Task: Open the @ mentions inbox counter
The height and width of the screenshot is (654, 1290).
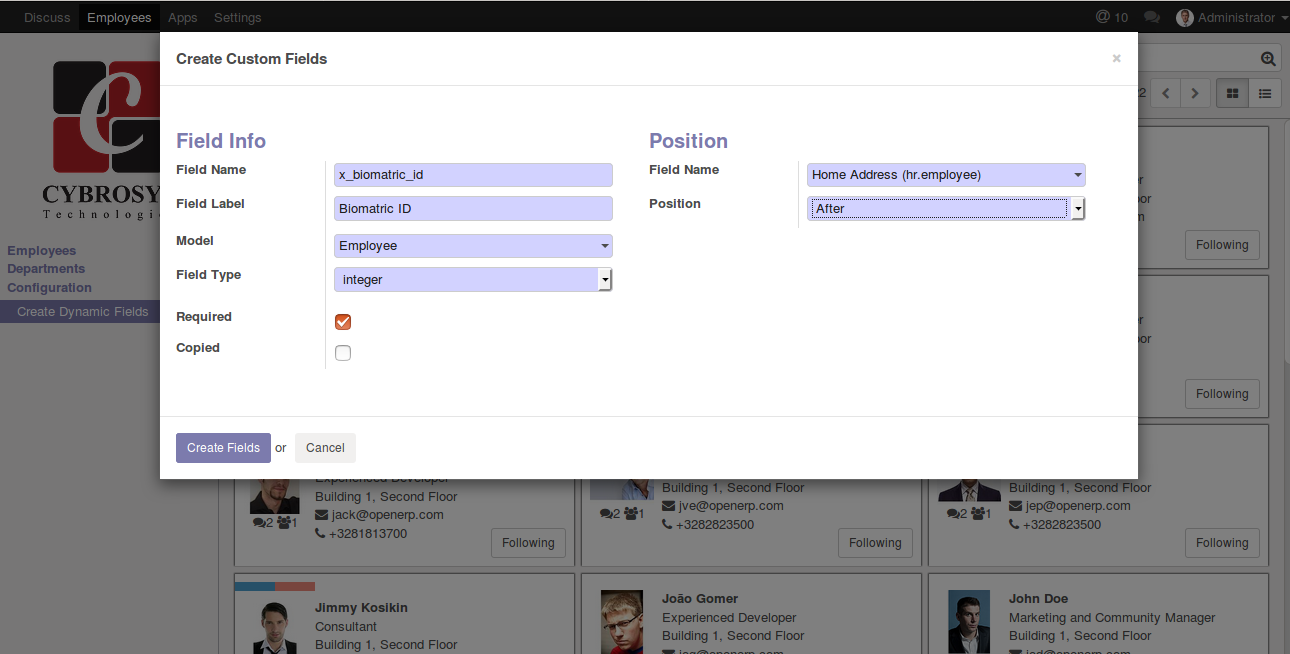Action: [1112, 17]
